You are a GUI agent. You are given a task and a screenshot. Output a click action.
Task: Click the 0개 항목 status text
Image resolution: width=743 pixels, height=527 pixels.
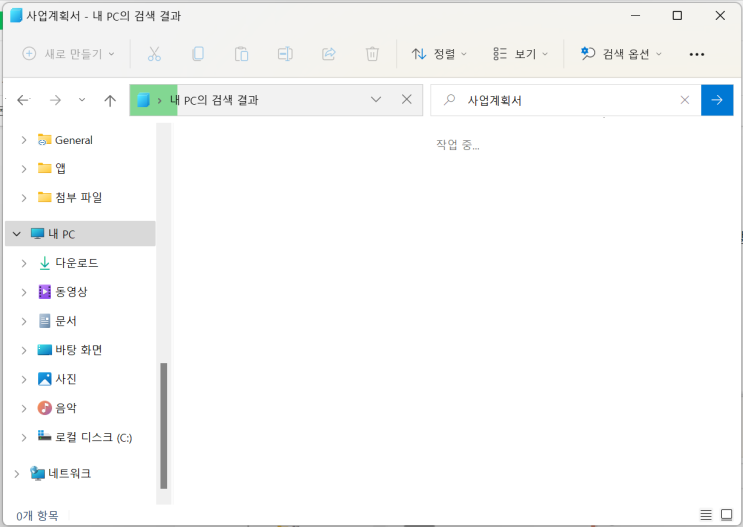37,516
